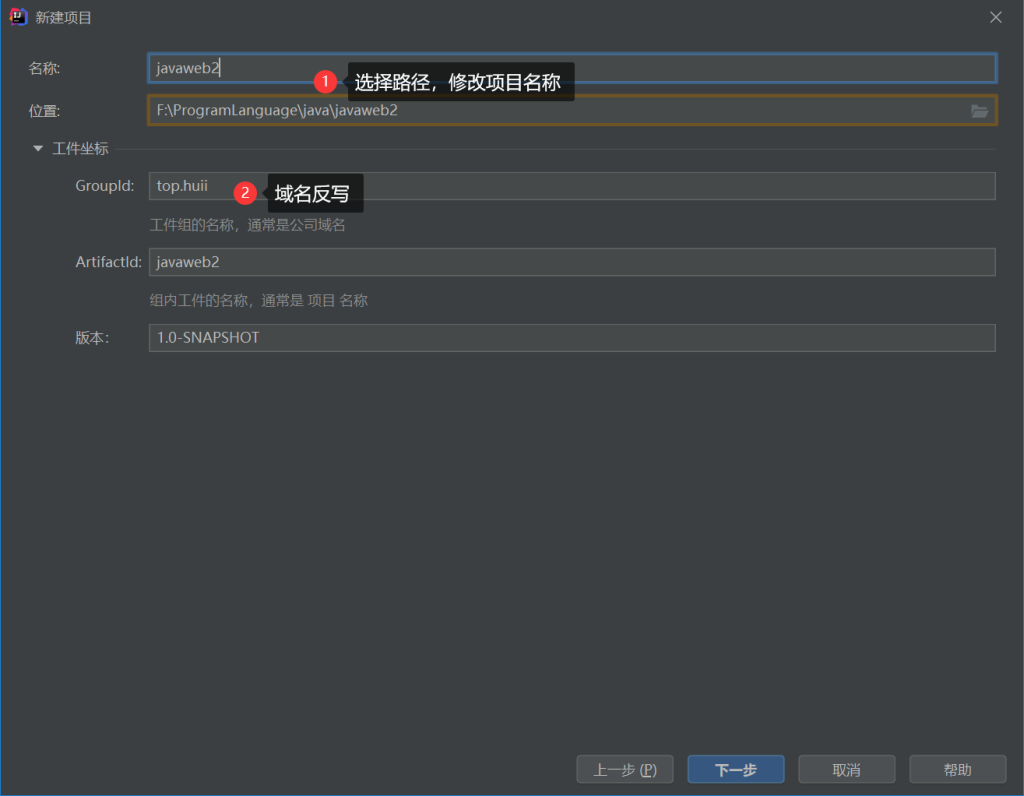Focus the 版本 field showing 1.0-SNAPSHOT
This screenshot has width=1024, height=796.
[570, 338]
